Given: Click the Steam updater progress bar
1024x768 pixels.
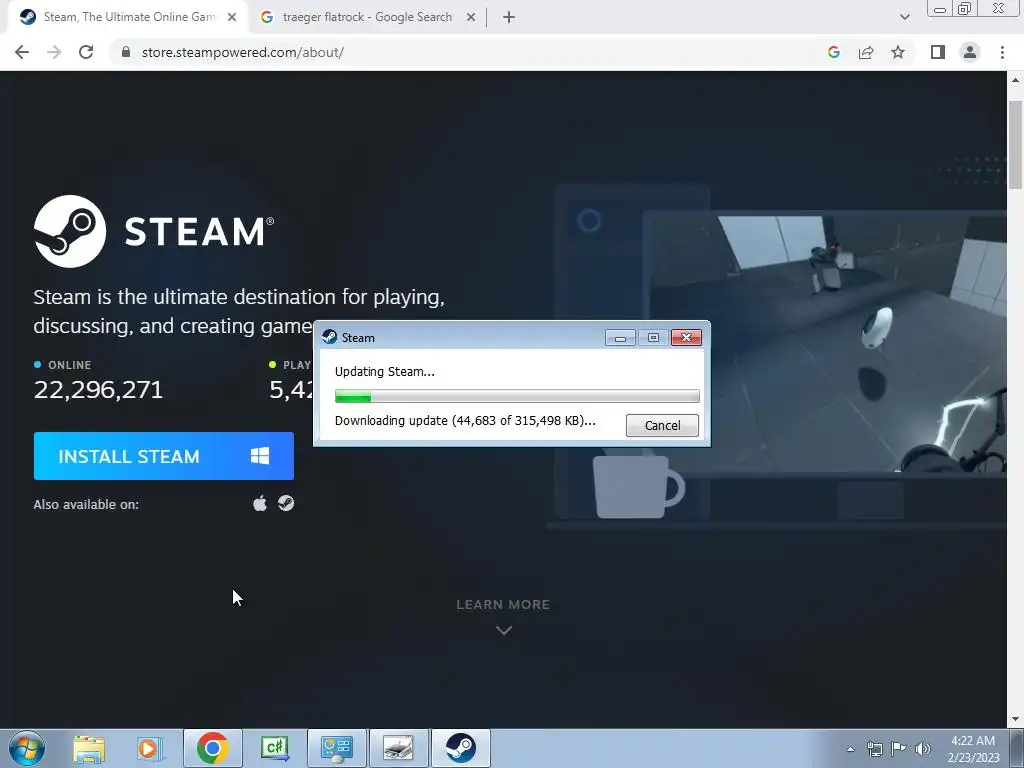Looking at the screenshot, I should [517, 396].
